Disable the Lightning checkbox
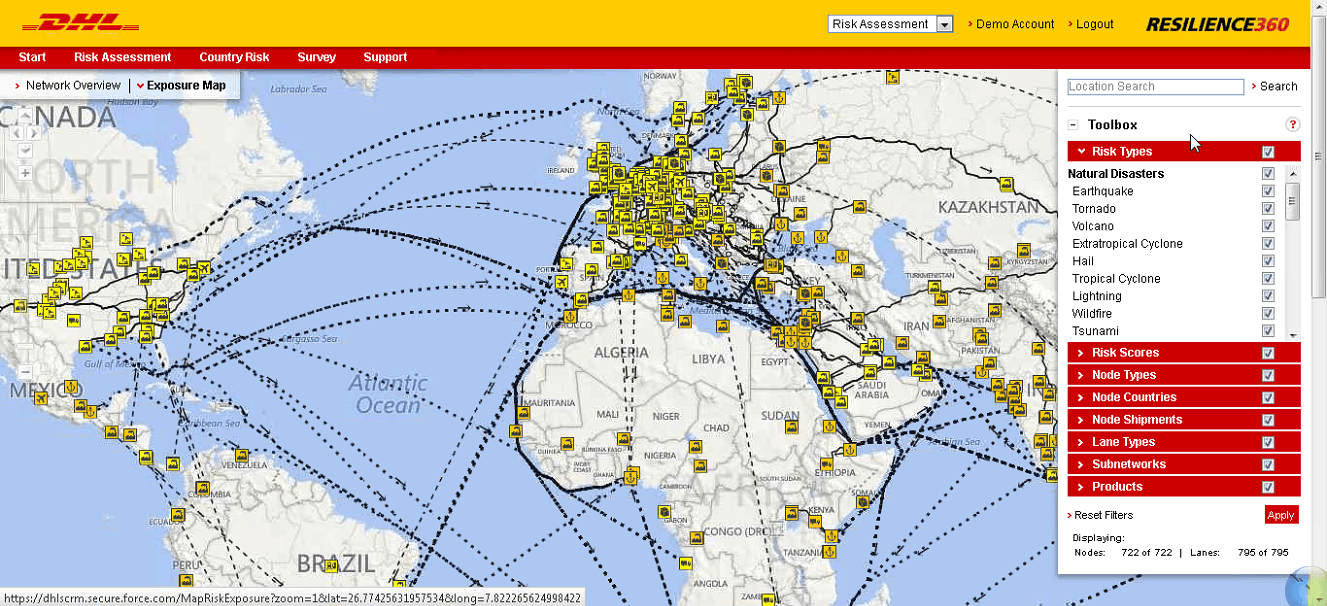This screenshot has width=1327, height=606. point(1268,296)
